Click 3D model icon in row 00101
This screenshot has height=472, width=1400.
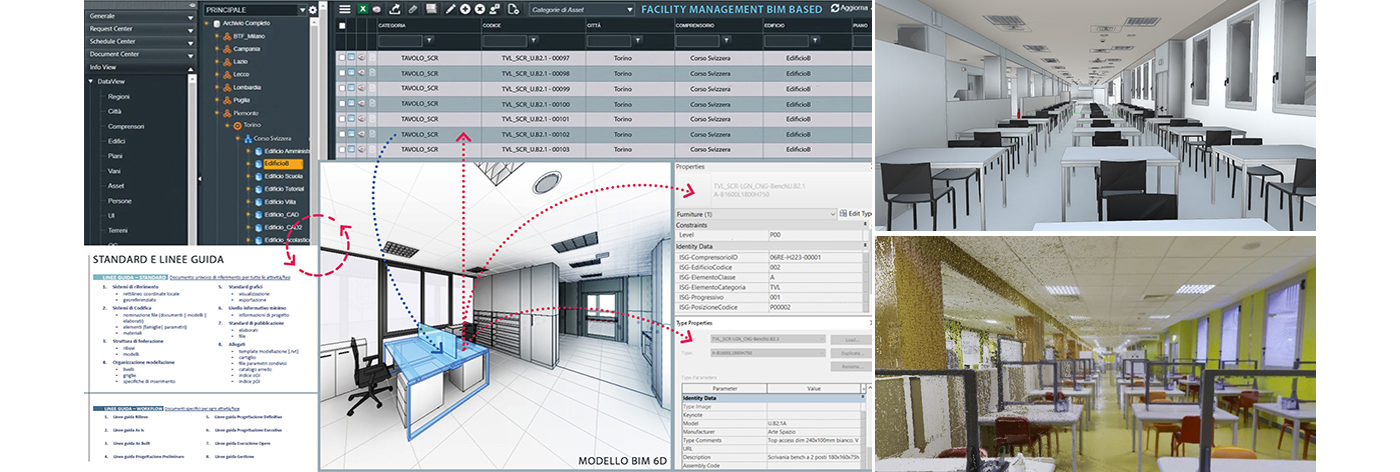[x=361, y=118]
